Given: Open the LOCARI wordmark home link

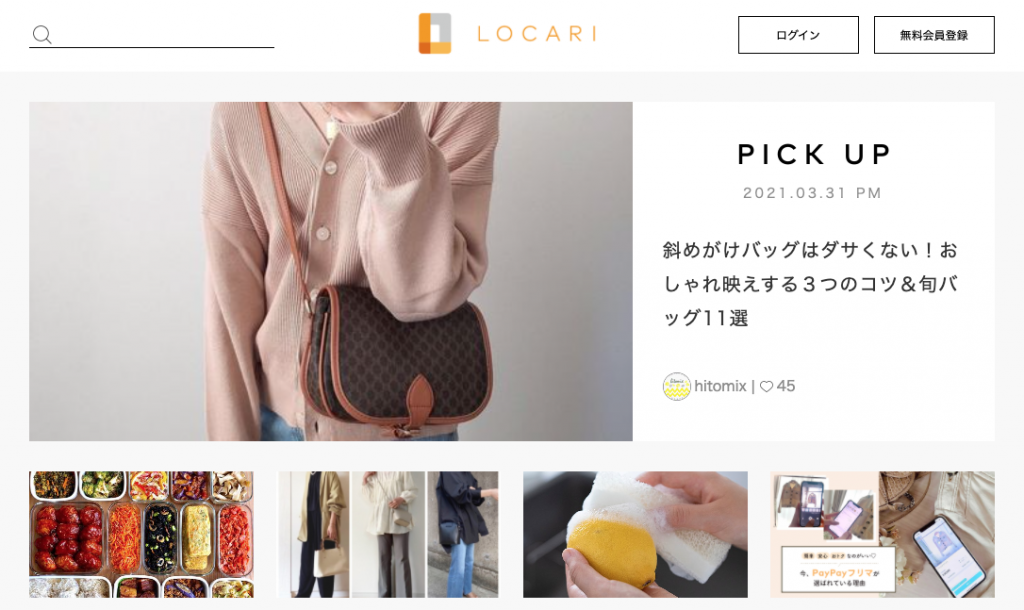Looking at the screenshot, I should [x=537, y=34].
